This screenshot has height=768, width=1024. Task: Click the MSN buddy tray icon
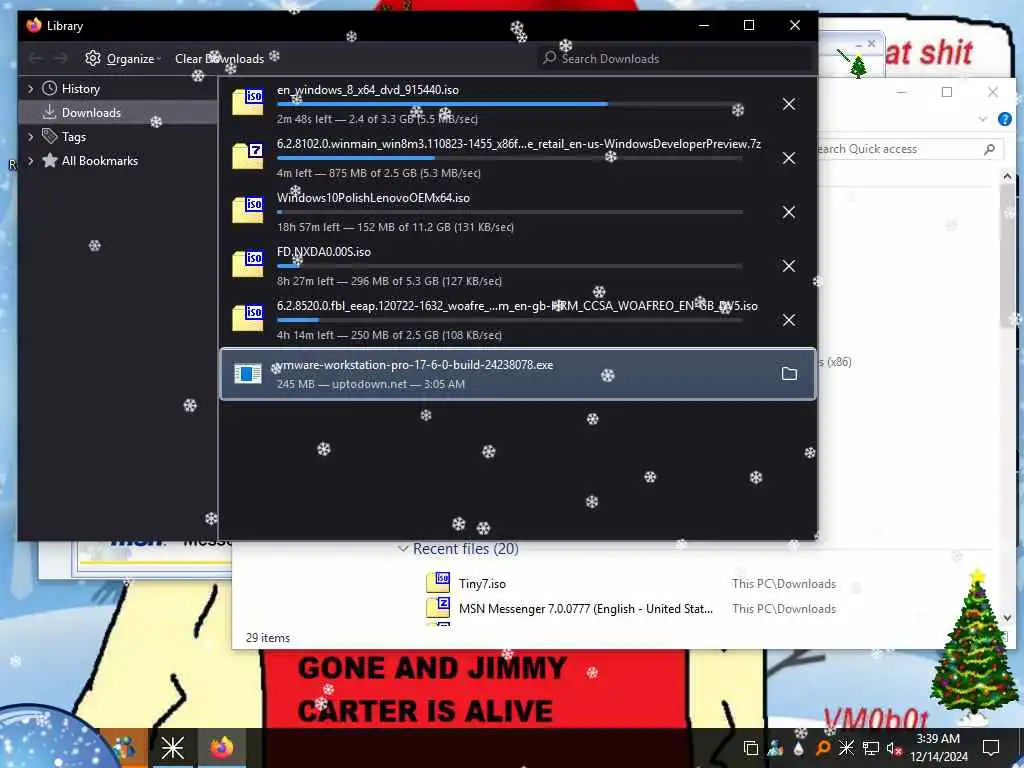pos(775,748)
